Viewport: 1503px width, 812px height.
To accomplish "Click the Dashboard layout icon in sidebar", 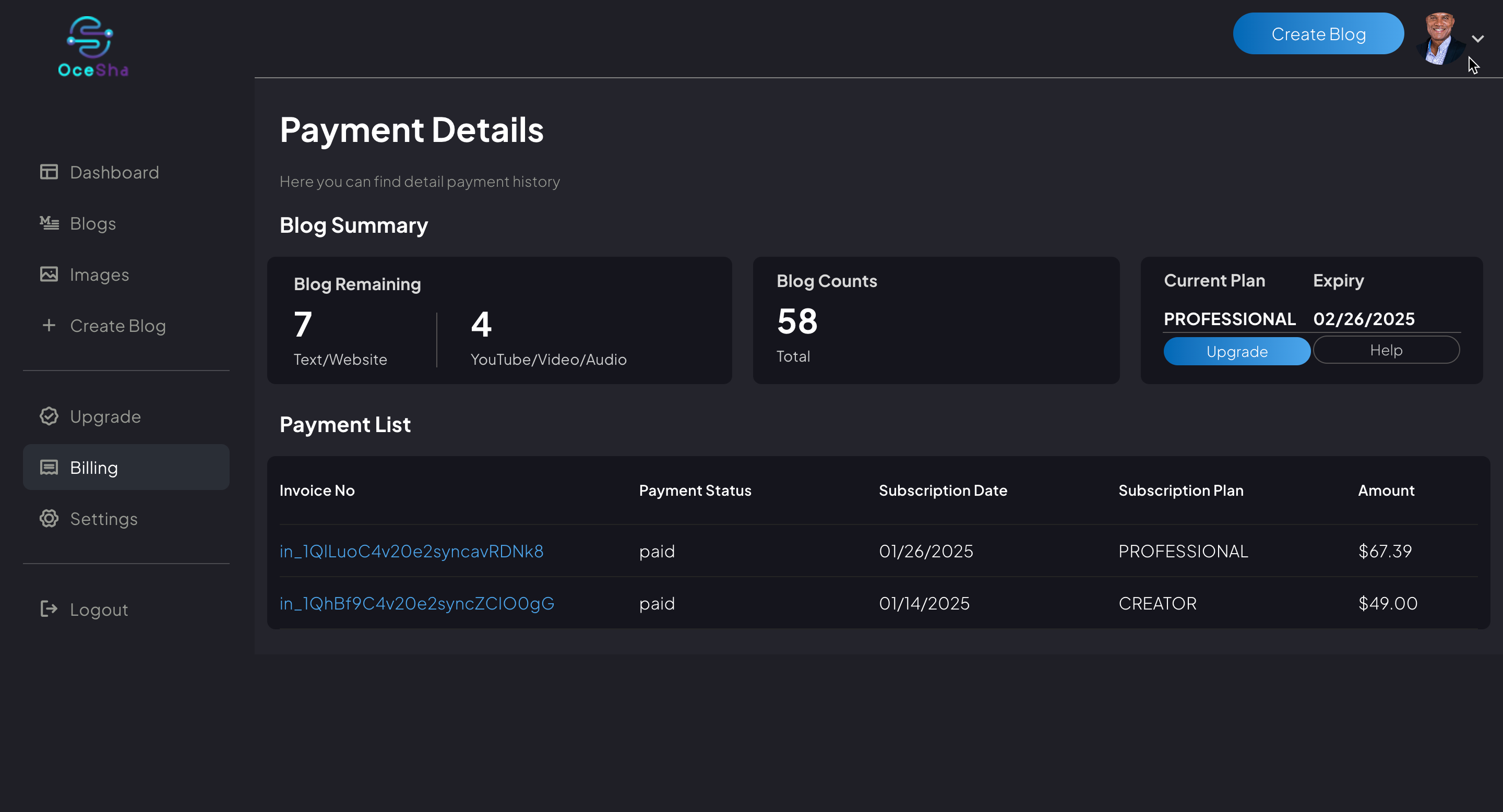I will (x=49, y=172).
